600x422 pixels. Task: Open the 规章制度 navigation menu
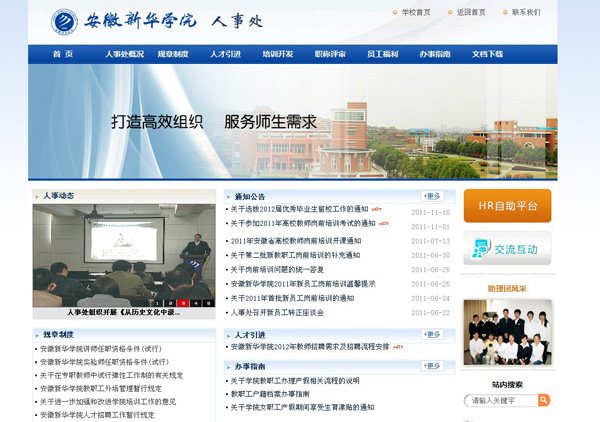pyautogui.click(x=173, y=54)
